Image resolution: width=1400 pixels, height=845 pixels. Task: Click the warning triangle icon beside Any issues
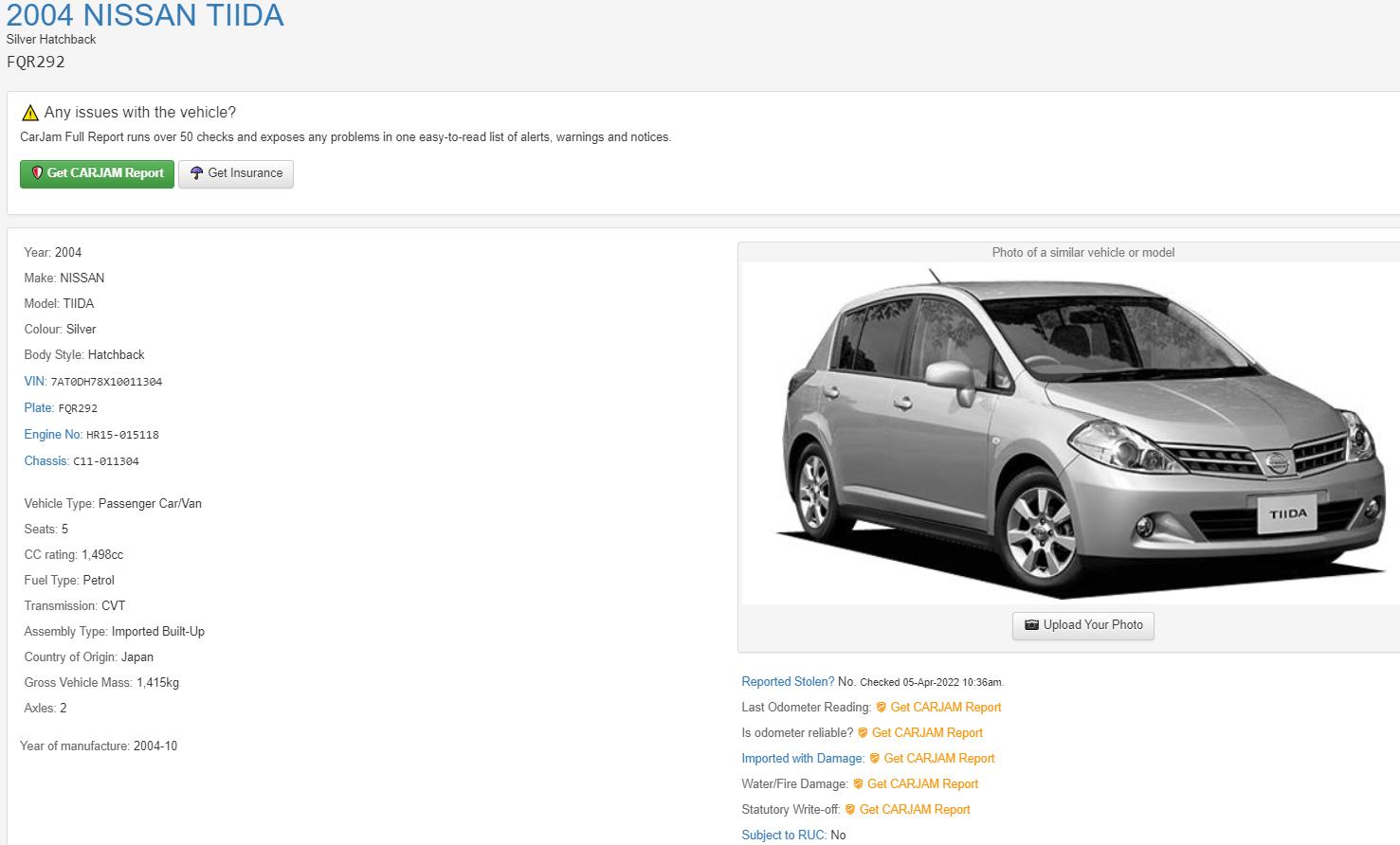coord(30,113)
